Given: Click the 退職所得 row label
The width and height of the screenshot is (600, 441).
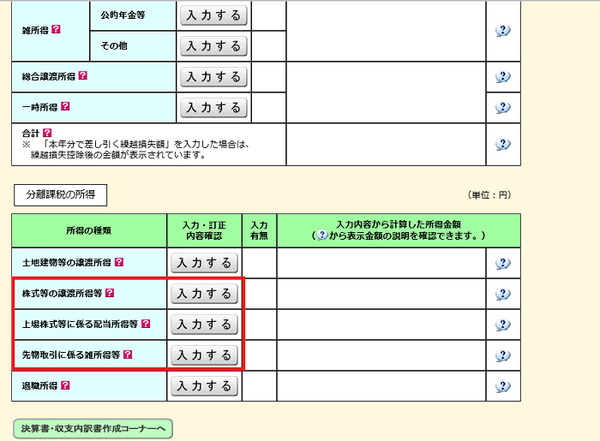Looking at the screenshot, I should (39, 386).
